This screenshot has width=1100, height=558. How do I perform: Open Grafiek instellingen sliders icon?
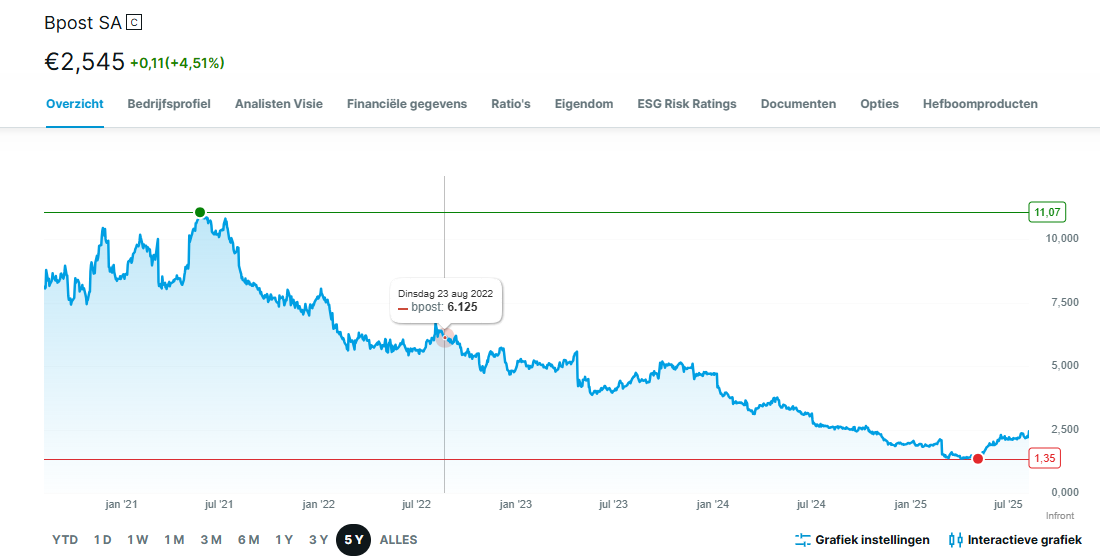tap(802, 540)
